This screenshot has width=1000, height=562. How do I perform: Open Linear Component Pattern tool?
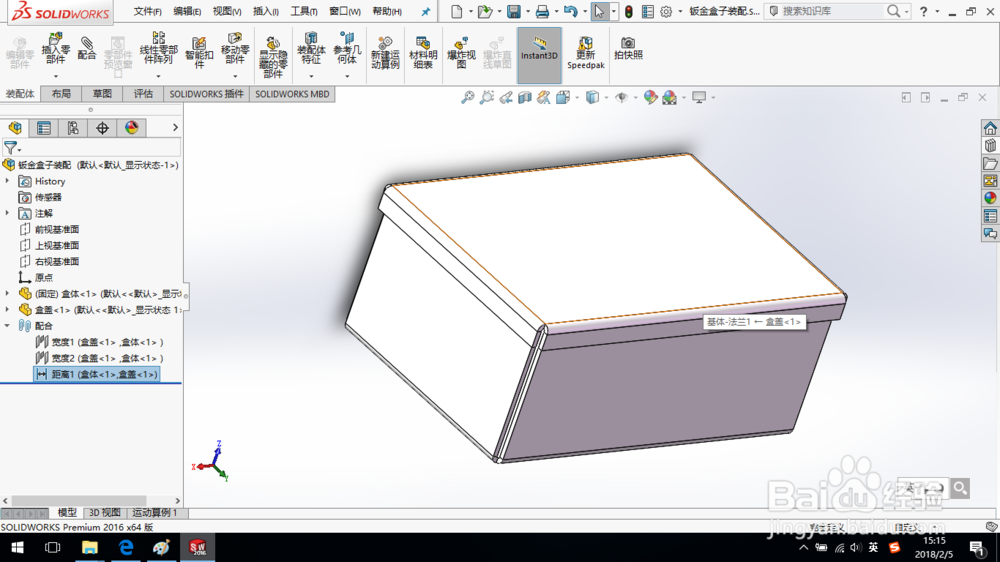click(158, 48)
